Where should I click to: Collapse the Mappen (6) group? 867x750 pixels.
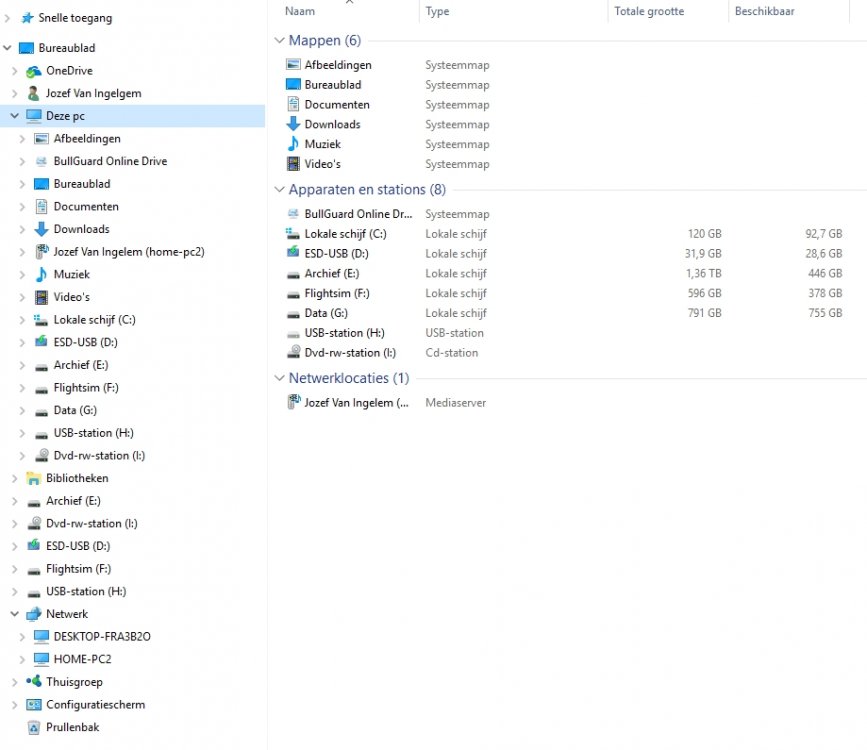pos(279,40)
